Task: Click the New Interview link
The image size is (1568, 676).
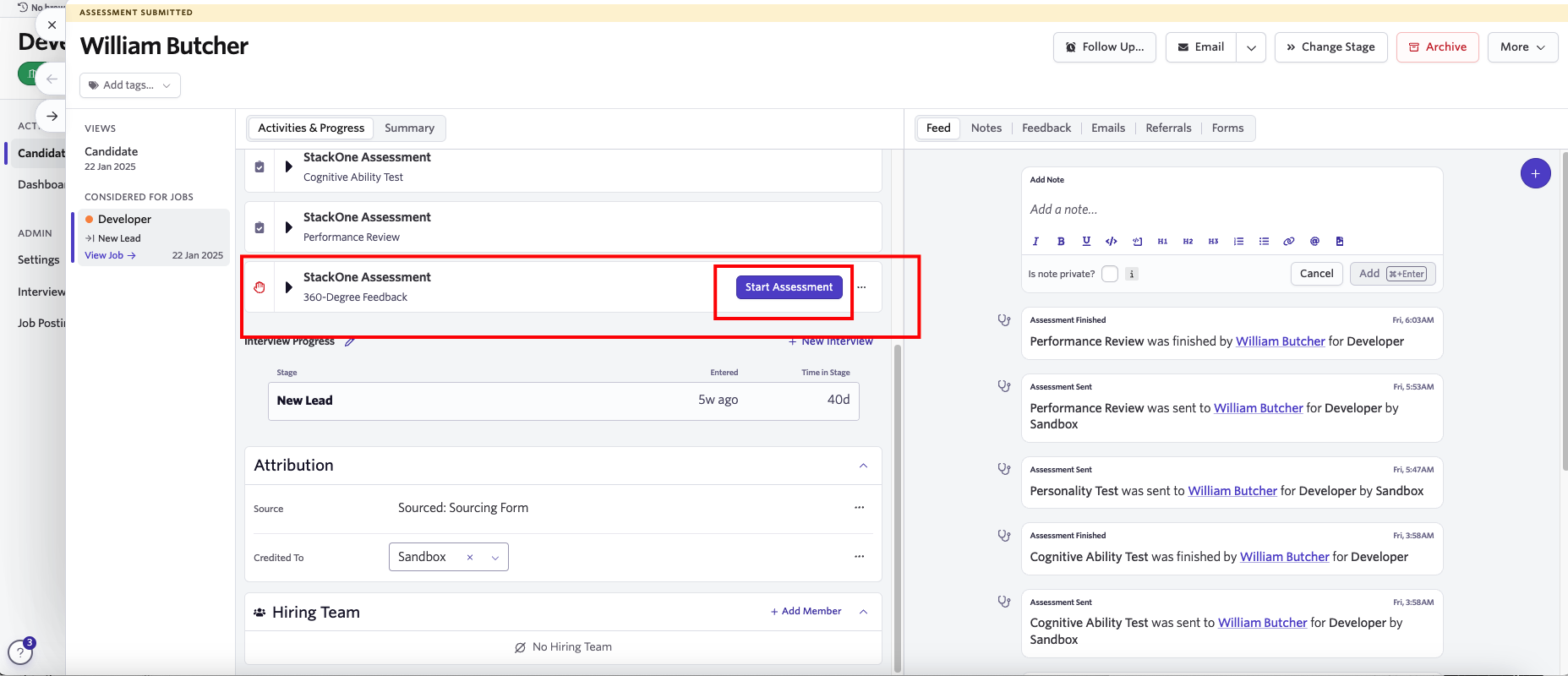Action: (x=830, y=341)
